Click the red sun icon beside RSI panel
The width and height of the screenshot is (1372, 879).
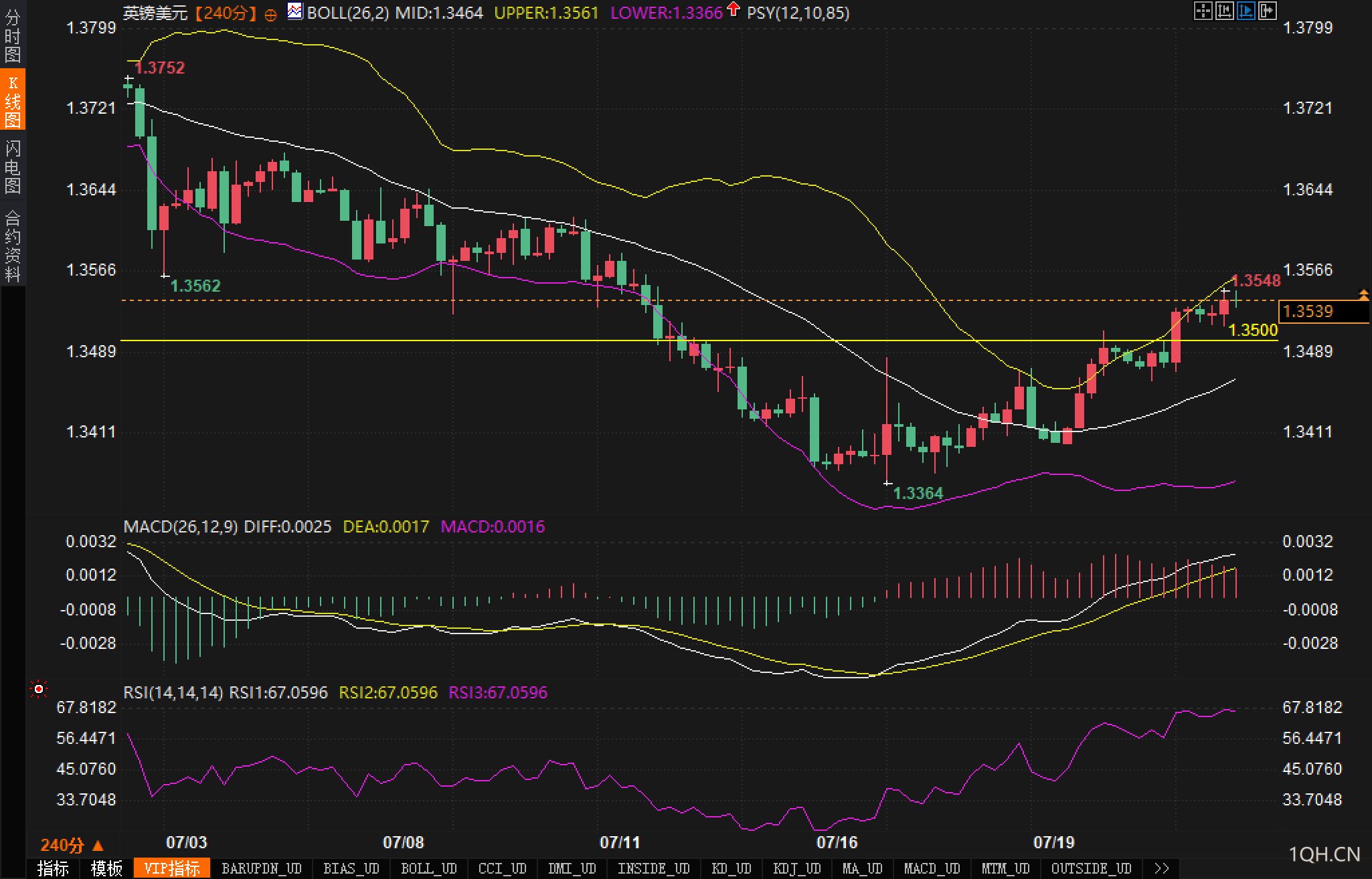point(39,689)
